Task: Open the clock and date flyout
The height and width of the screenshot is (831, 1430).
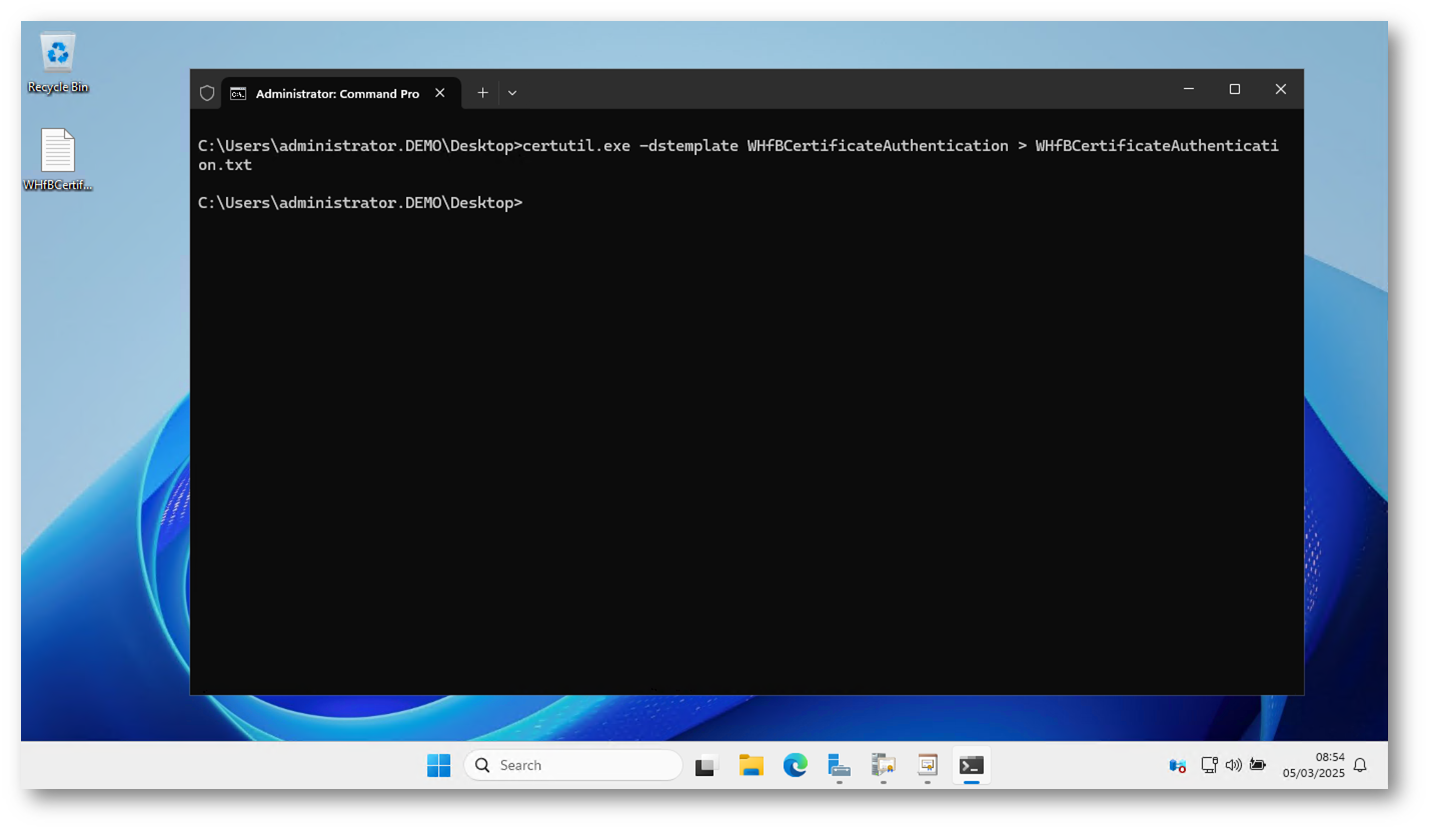Action: click(x=1314, y=765)
